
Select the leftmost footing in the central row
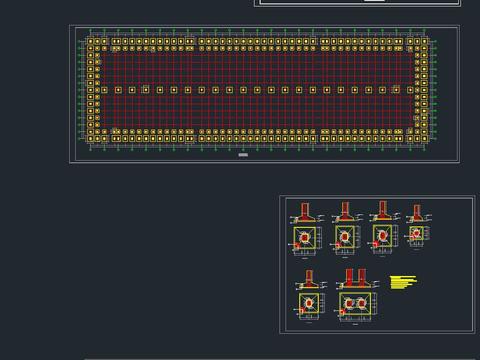click(104, 90)
